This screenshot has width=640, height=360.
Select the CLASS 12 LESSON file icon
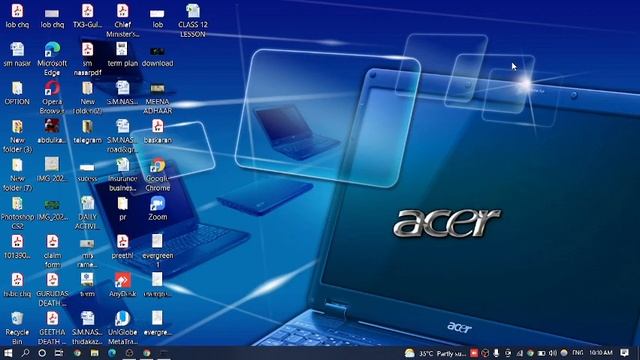coord(193,20)
